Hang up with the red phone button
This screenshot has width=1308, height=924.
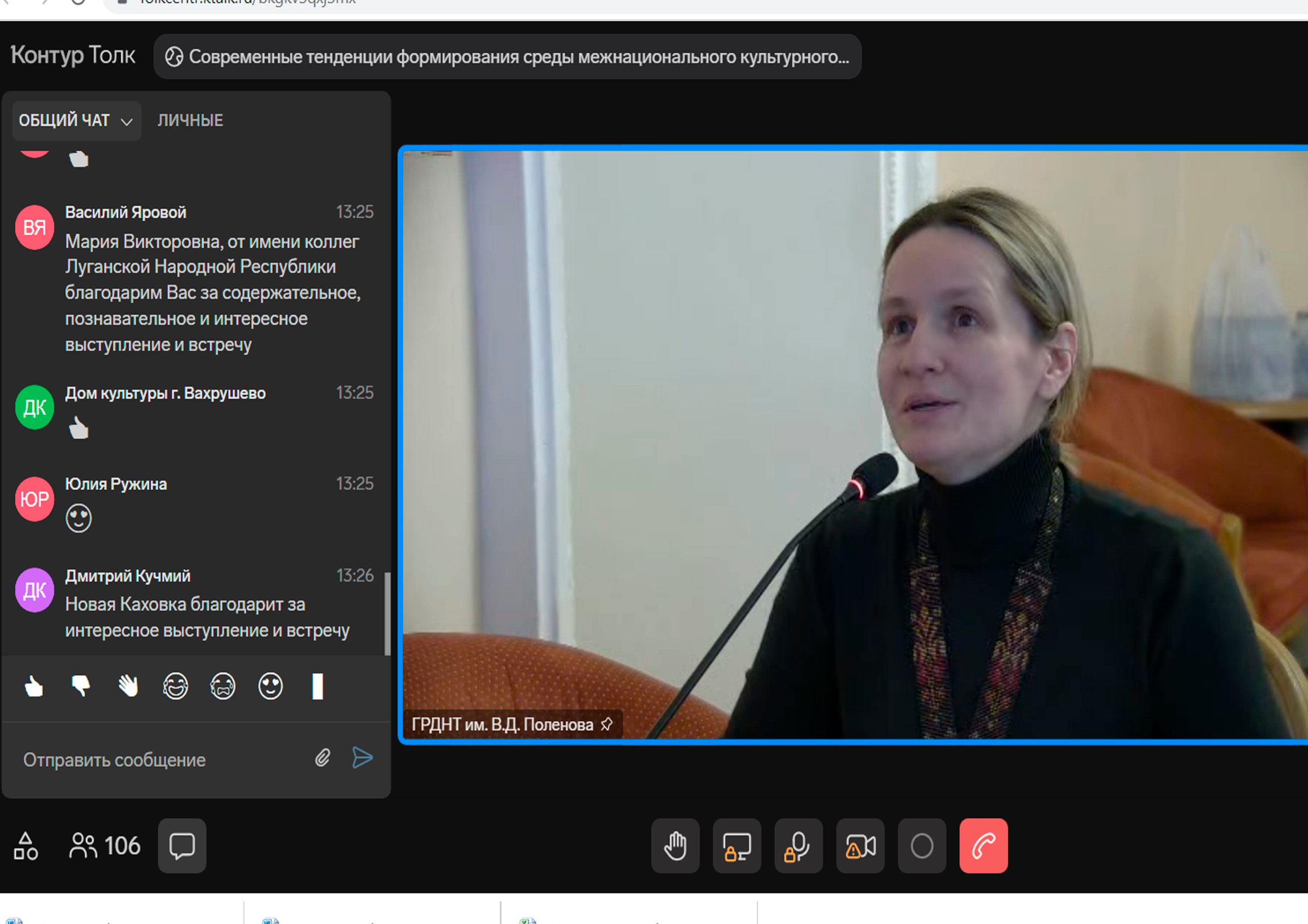coord(983,846)
